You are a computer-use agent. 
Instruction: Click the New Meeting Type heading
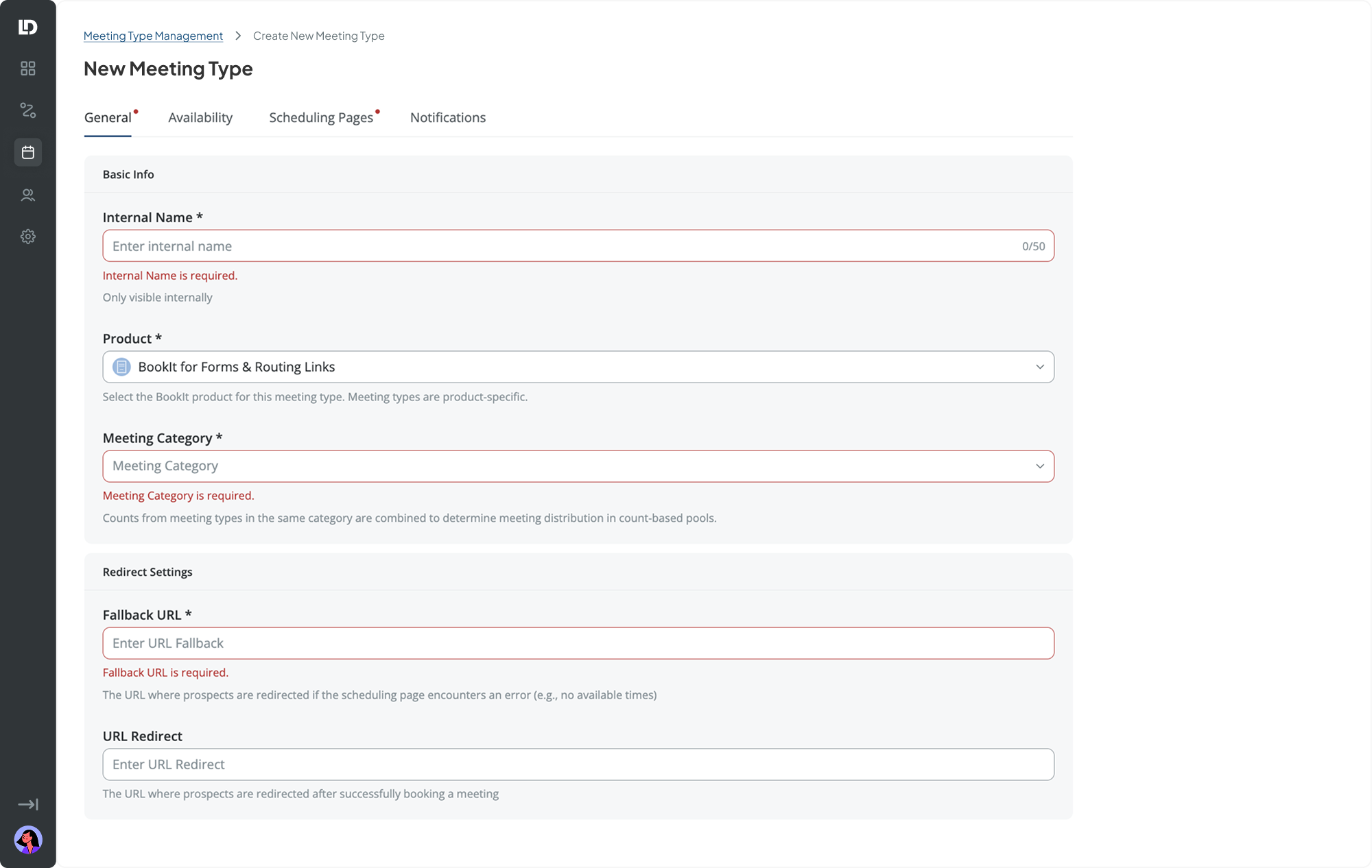coord(168,69)
